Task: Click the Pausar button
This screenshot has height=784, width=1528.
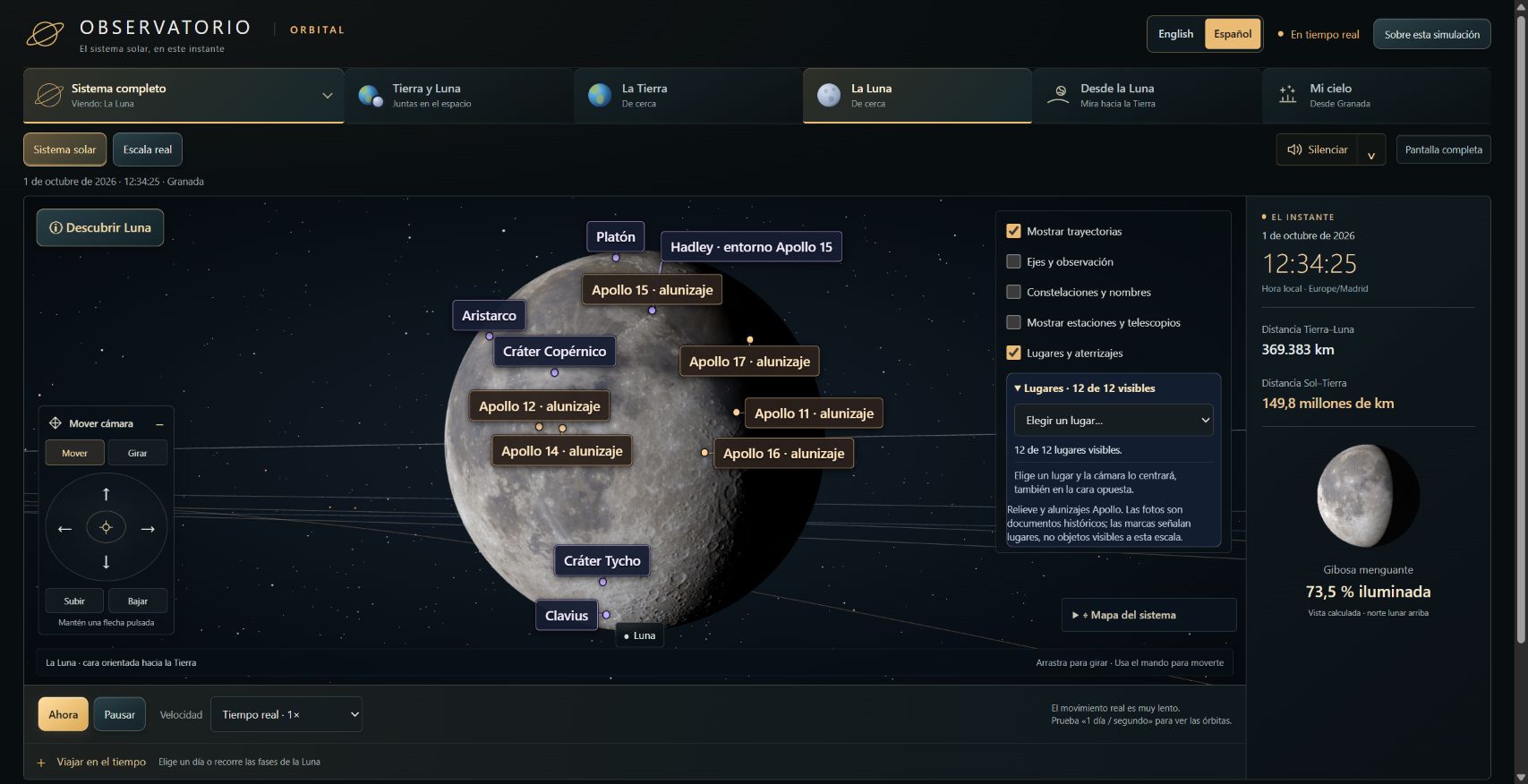Action: point(119,714)
